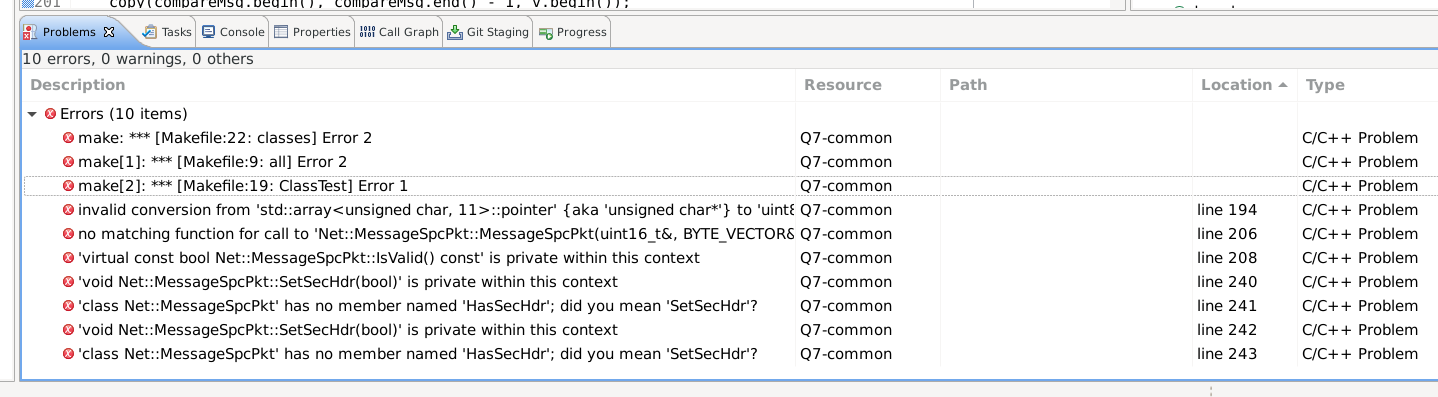Click the Progress view icon

point(545,32)
